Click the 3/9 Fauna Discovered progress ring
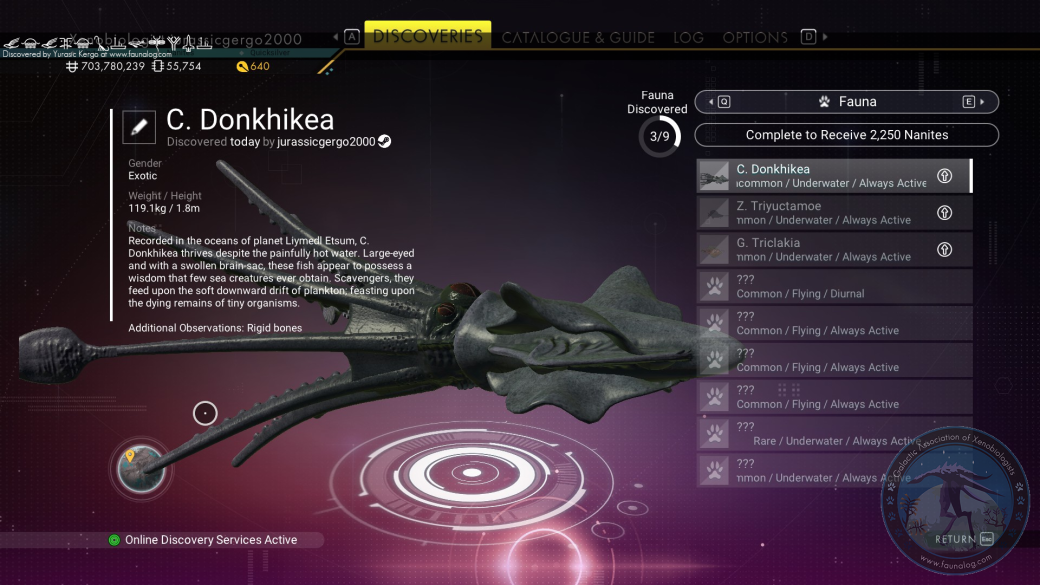This screenshot has height=585, width=1040. 659,137
